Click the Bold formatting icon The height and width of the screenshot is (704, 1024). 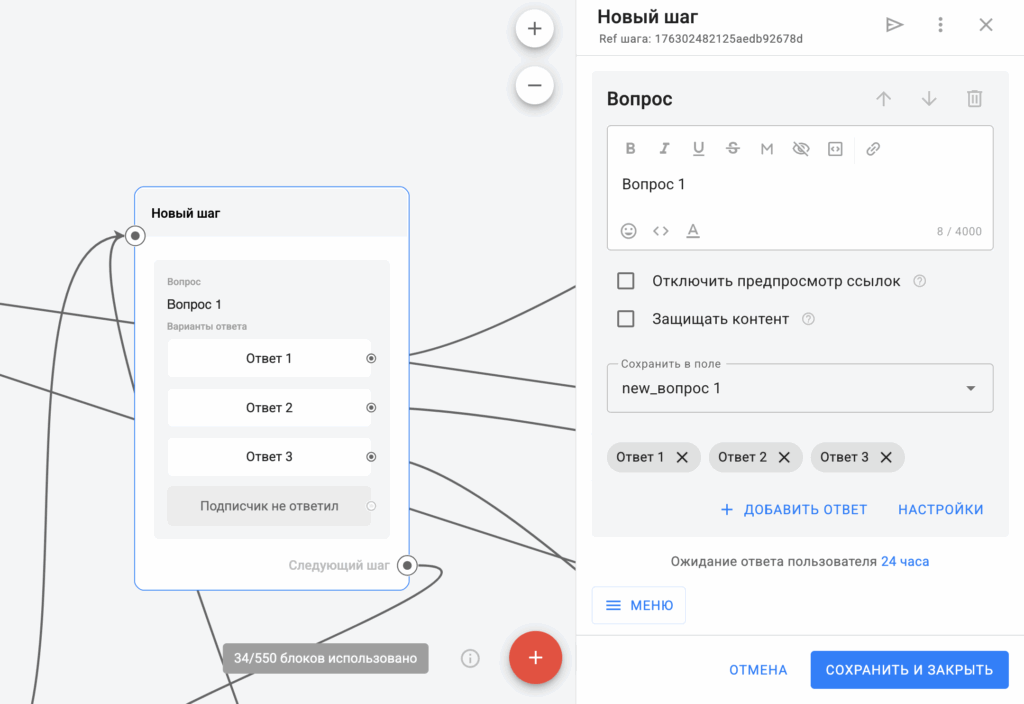click(x=630, y=149)
